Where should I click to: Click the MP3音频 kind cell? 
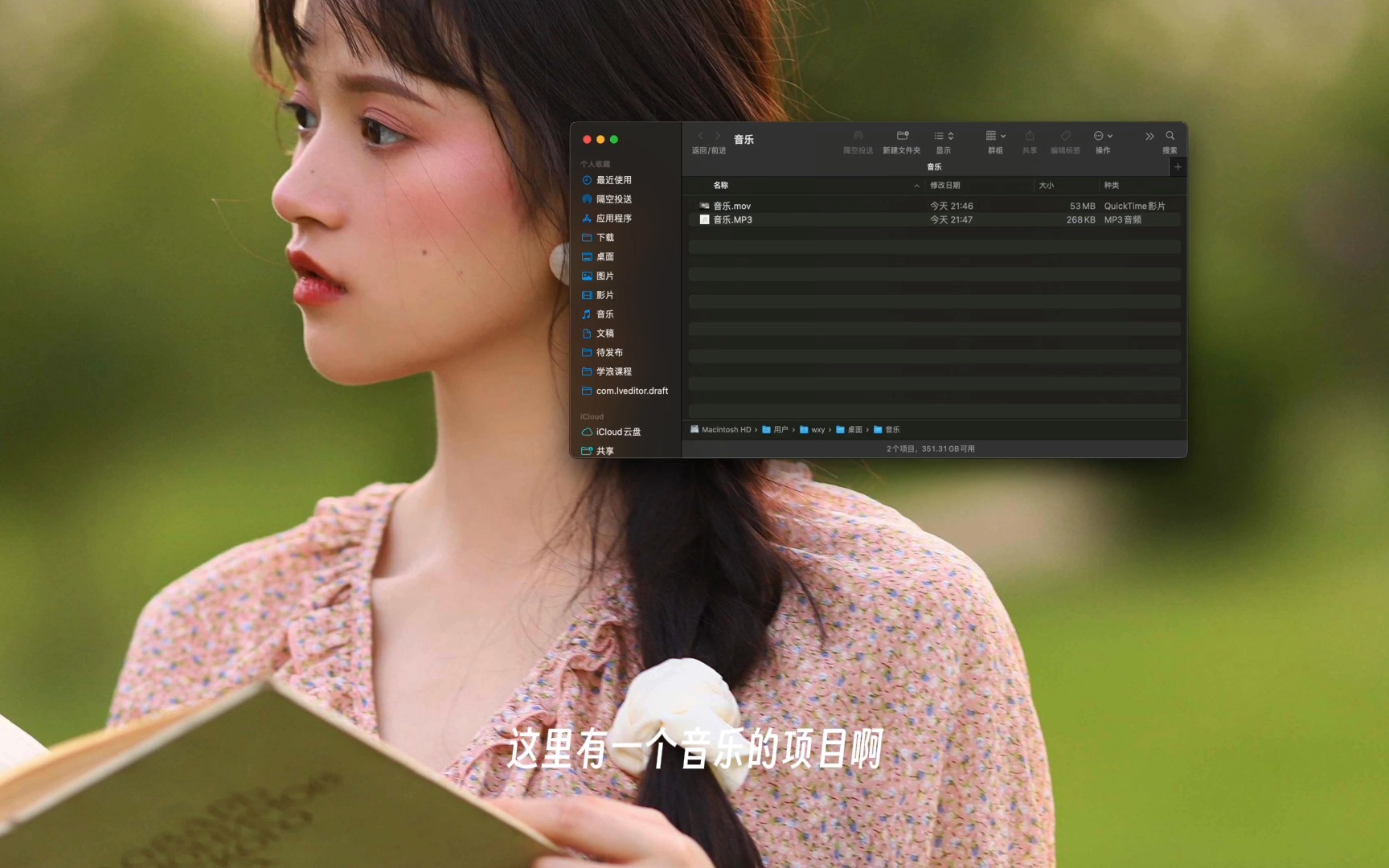(1123, 219)
